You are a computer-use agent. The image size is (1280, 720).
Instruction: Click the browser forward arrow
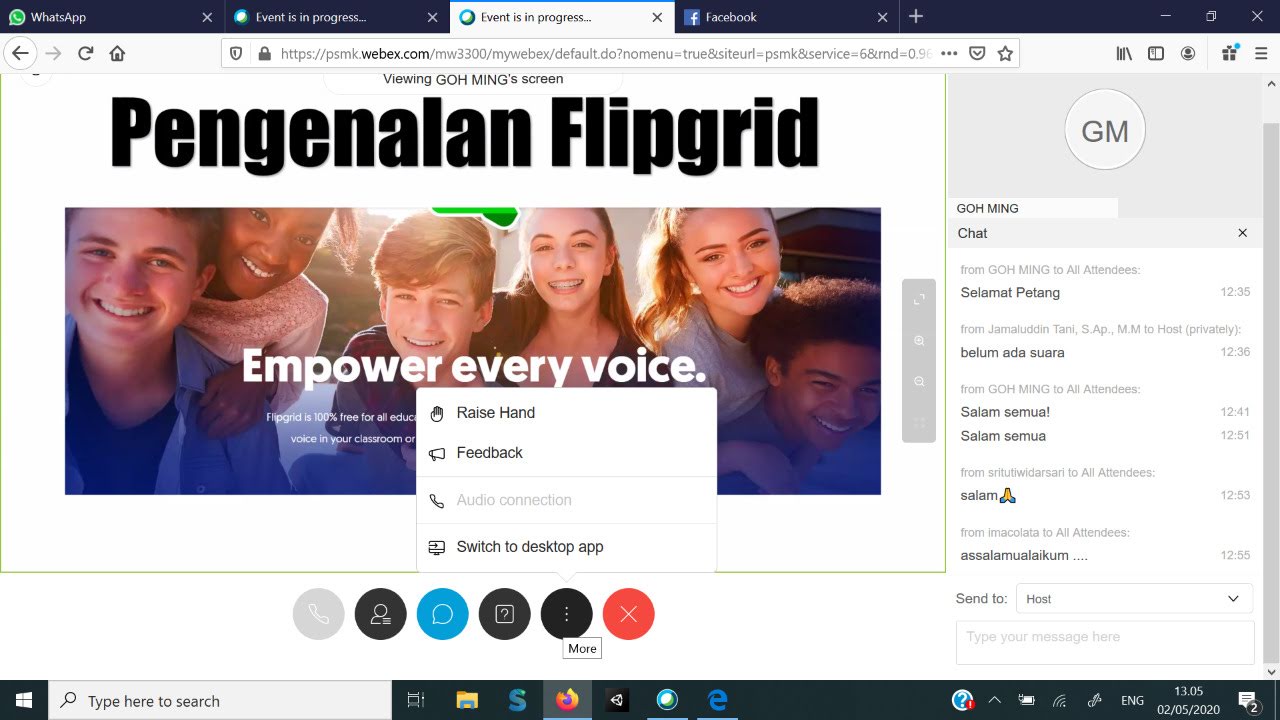point(53,53)
